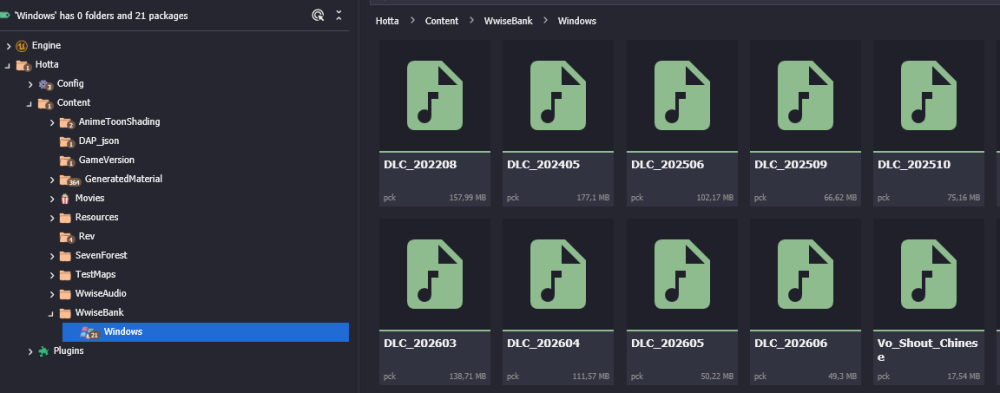Click the 157,99 MB size text
Image resolution: width=1000 pixels, height=393 pixels.
click(467, 198)
